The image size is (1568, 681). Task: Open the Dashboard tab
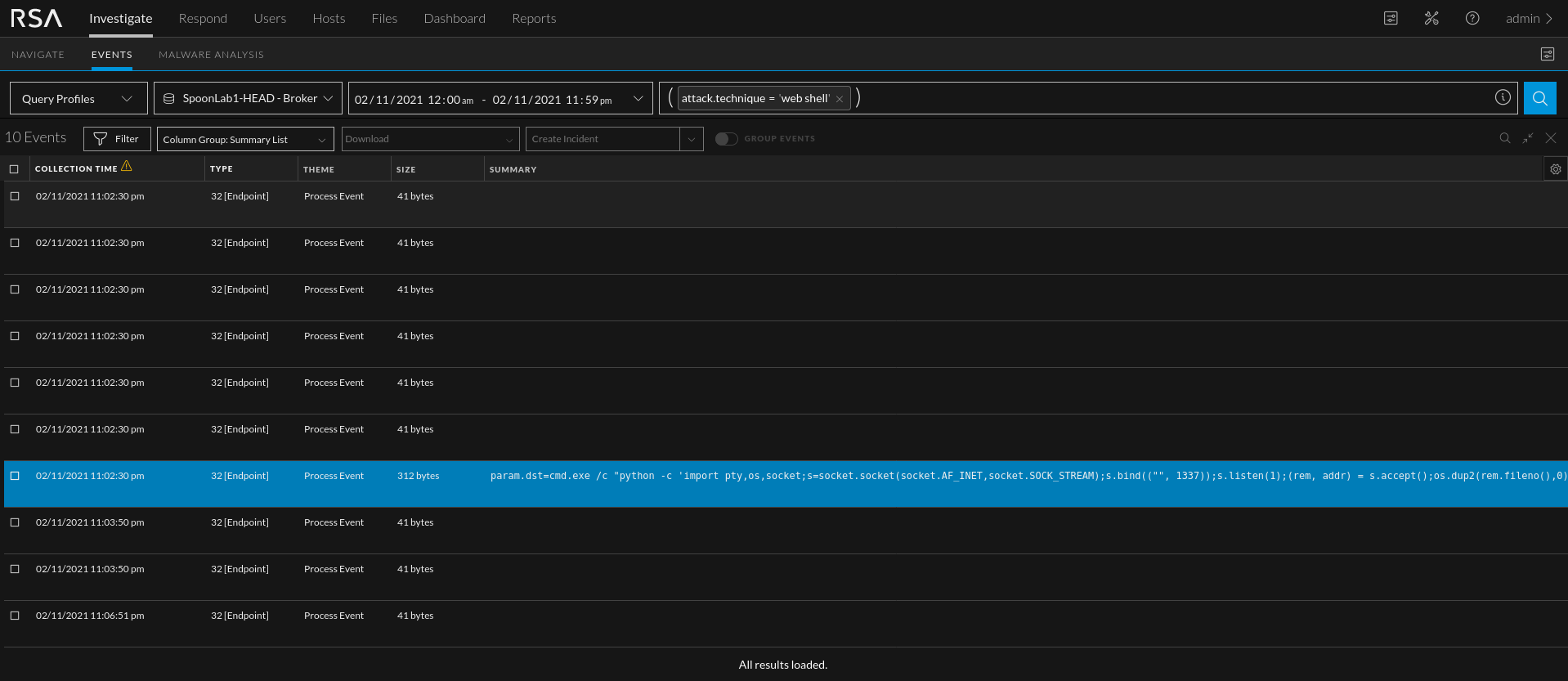point(455,18)
